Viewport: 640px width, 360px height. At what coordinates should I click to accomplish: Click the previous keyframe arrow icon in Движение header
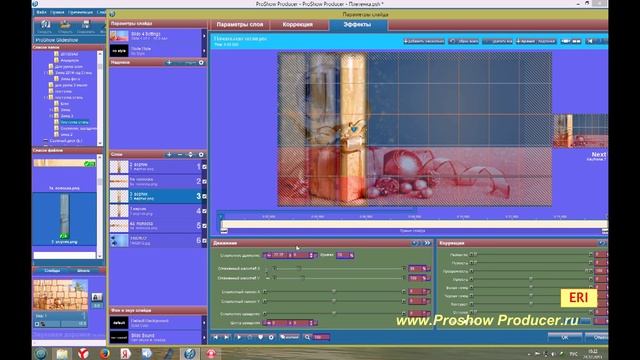(415, 243)
